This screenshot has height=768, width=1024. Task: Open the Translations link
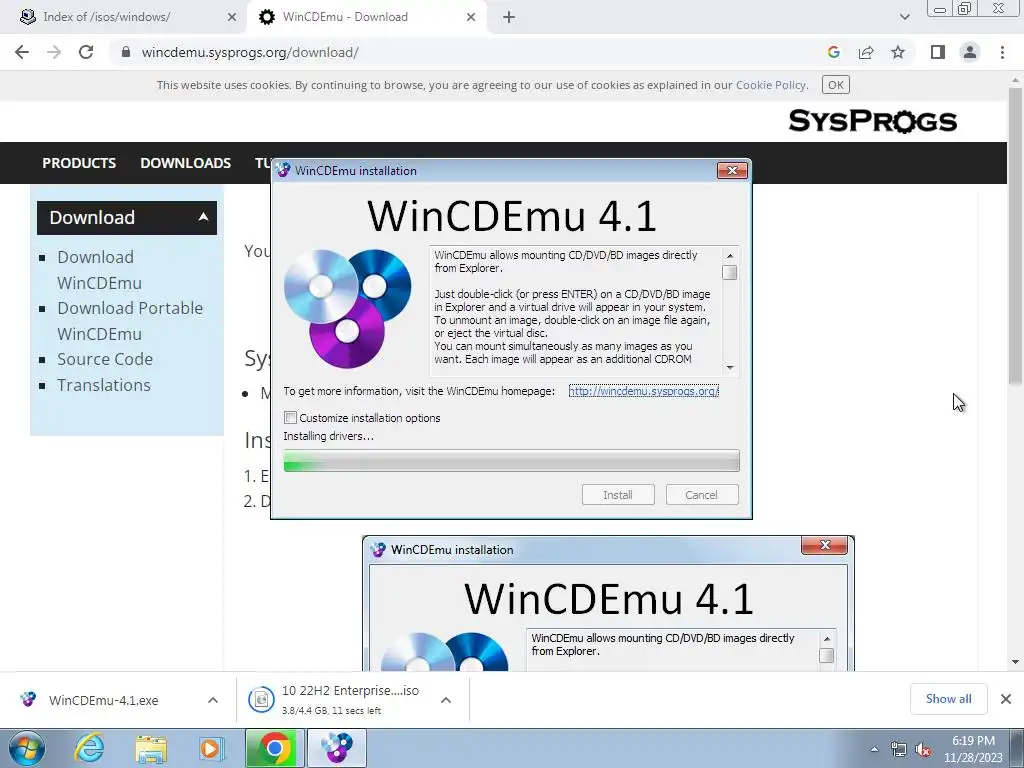click(x=104, y=385)
